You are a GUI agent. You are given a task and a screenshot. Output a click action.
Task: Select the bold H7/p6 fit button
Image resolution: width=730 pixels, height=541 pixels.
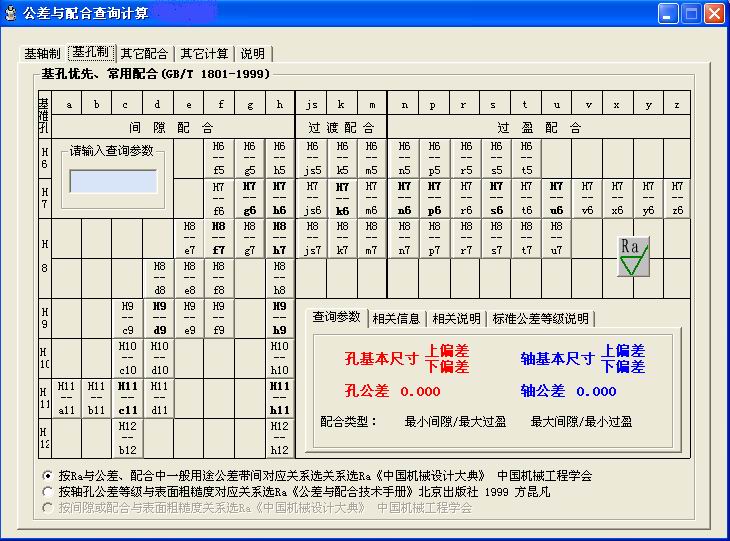click(x=434, y=199)
